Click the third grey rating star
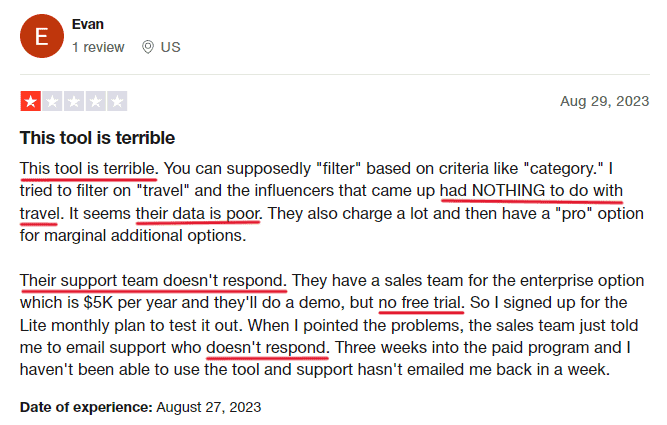The image size is (667, 425). [74, 101]
